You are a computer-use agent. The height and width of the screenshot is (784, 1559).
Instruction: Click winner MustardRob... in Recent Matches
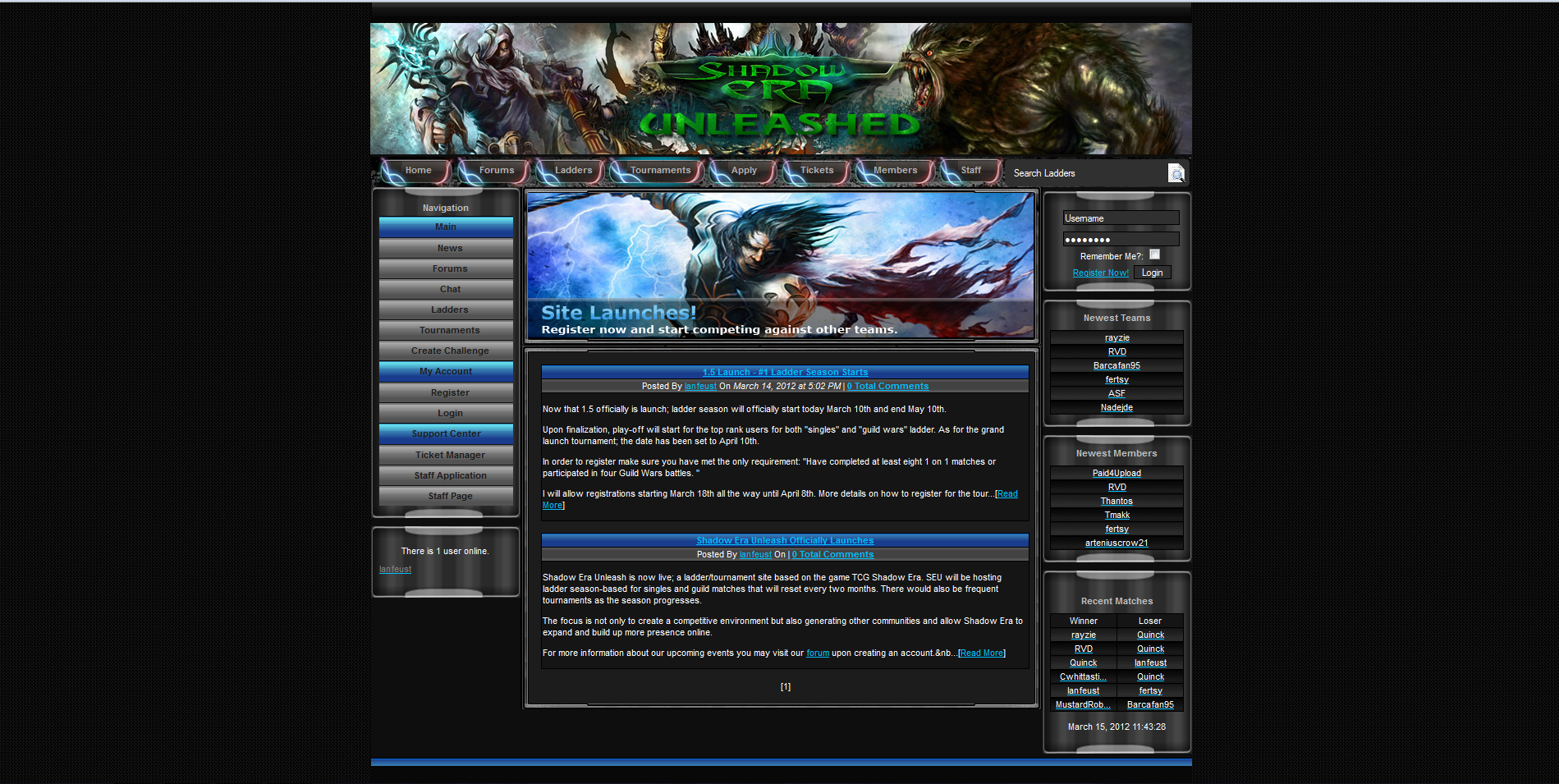tap(1083, 705)
